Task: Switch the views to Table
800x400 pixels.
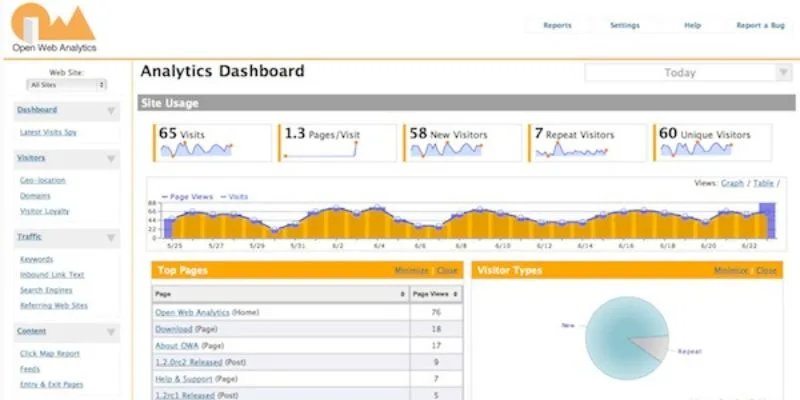Action: pyautogui.click(x=763, y=183)
